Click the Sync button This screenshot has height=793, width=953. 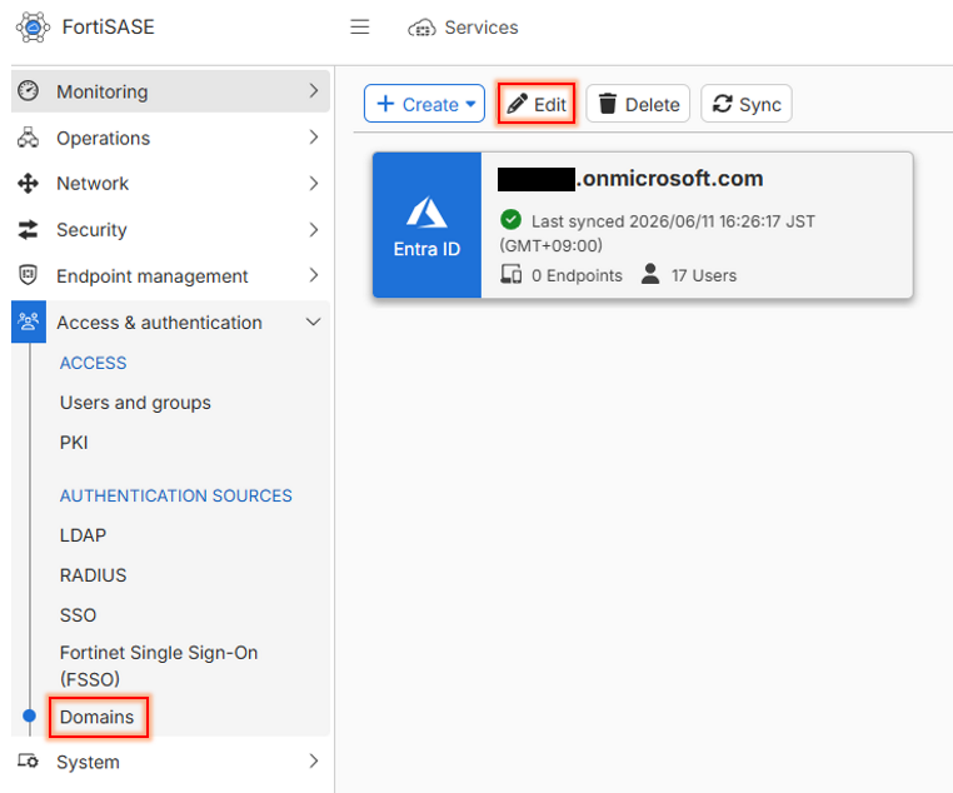coord(746,104)
